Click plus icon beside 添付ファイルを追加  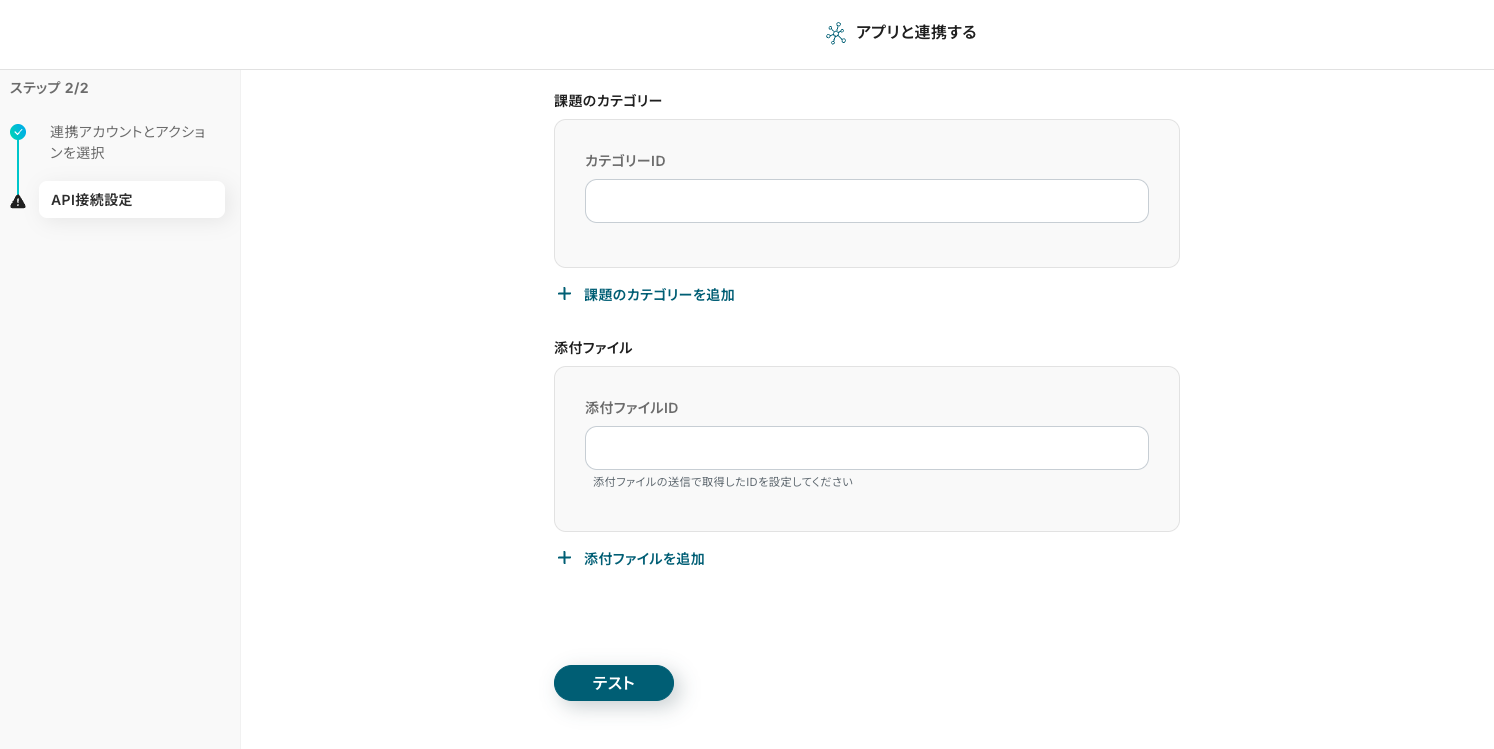coord(564,558)
